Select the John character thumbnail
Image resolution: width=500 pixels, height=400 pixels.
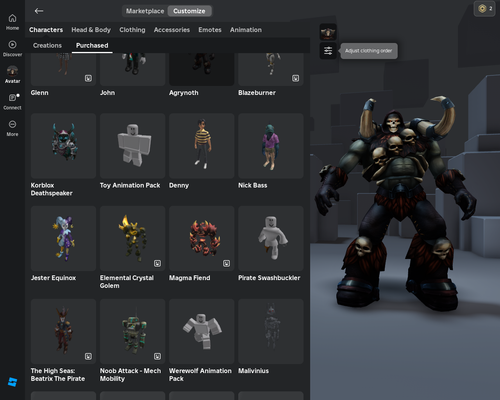pos(132,69)
